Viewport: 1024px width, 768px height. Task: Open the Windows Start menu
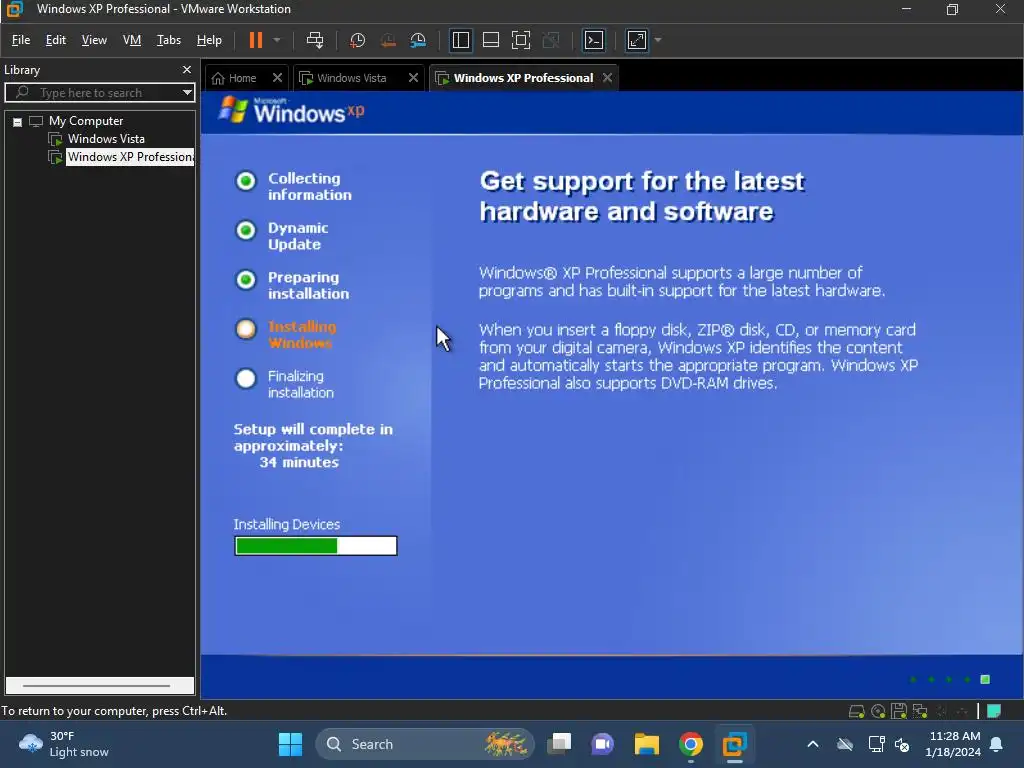(290, 744)
